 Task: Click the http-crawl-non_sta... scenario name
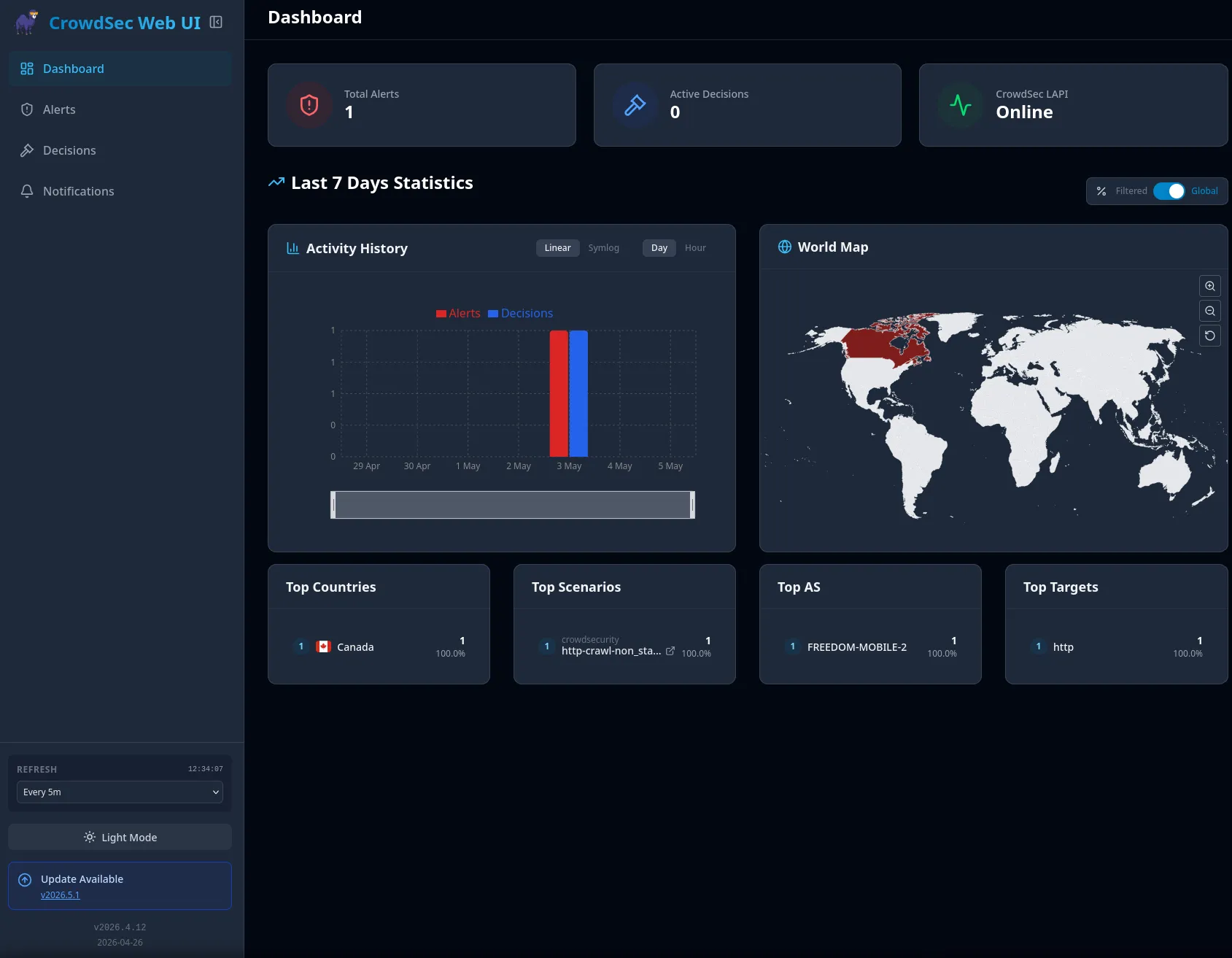611,651
